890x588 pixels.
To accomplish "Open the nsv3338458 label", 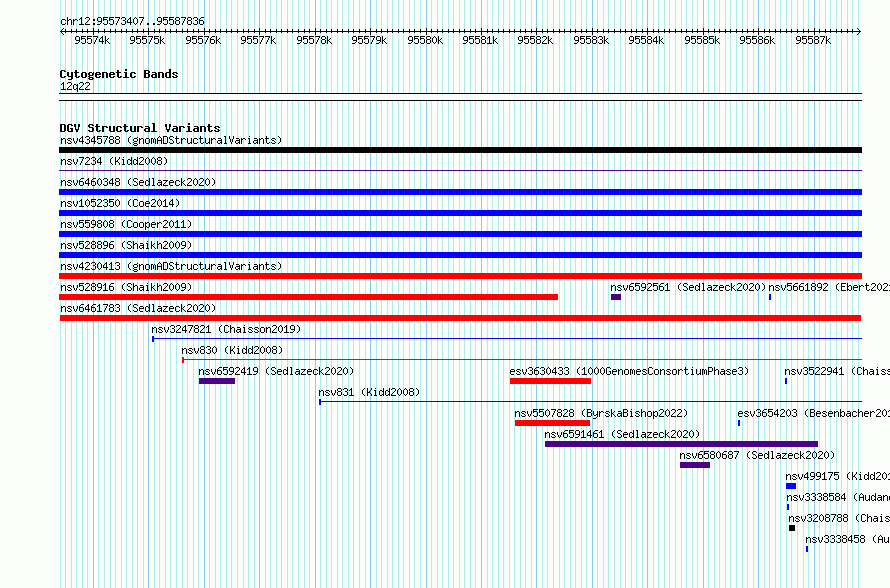I will coord(847,539).
